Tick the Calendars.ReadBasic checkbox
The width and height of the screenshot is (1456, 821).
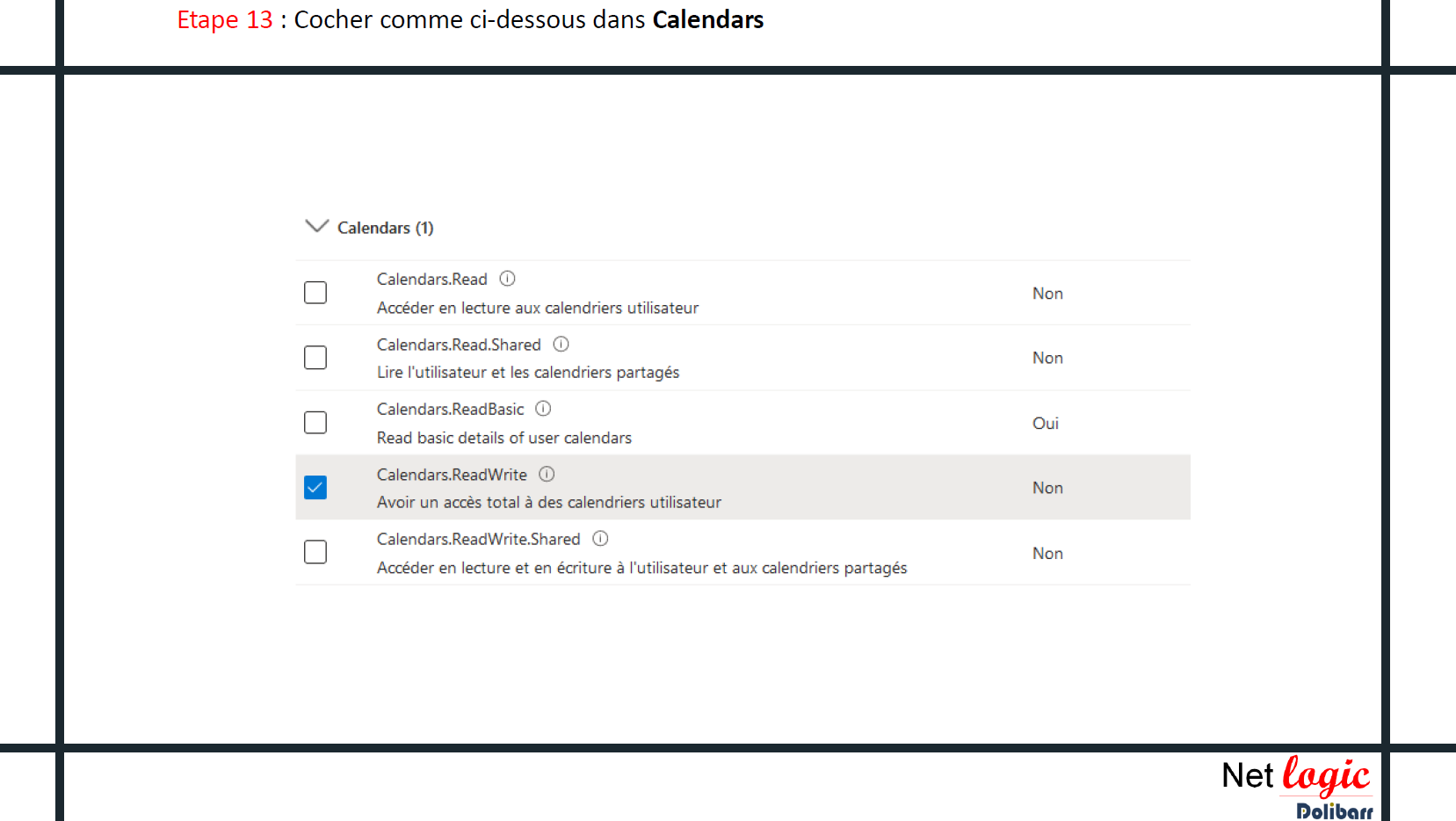(315, 423)
